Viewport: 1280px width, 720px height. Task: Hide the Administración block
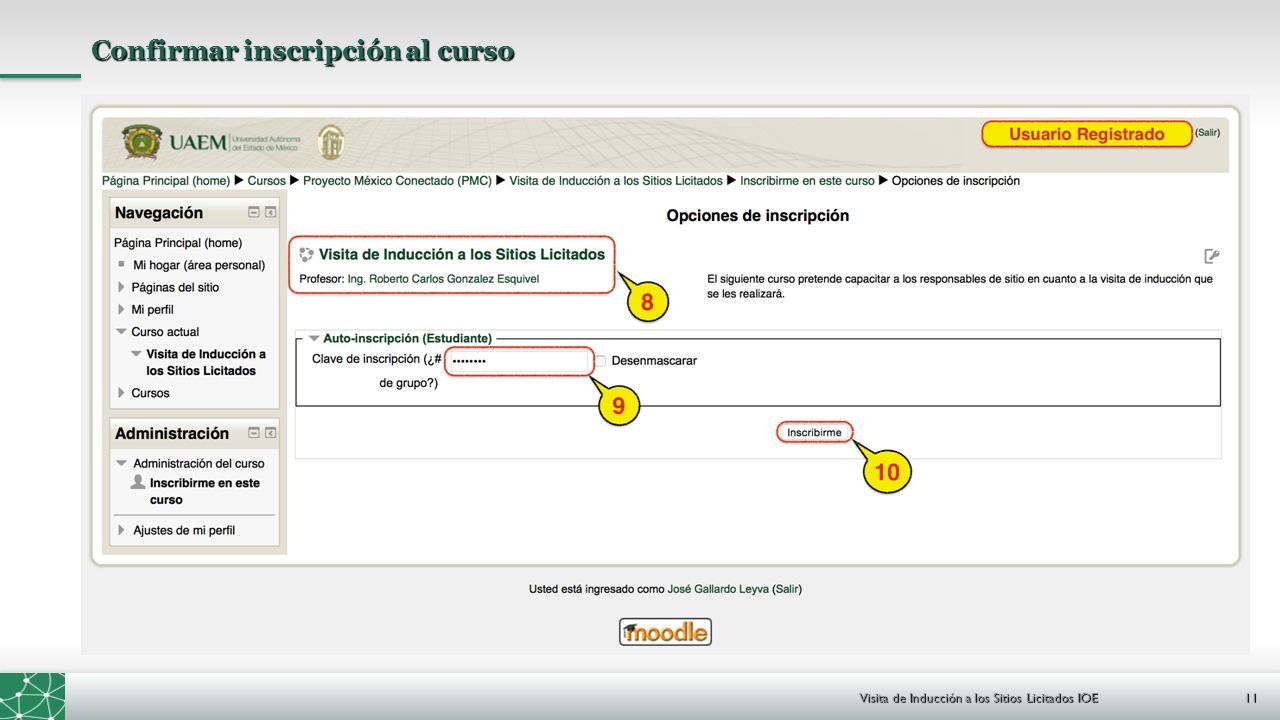point(254,433)
